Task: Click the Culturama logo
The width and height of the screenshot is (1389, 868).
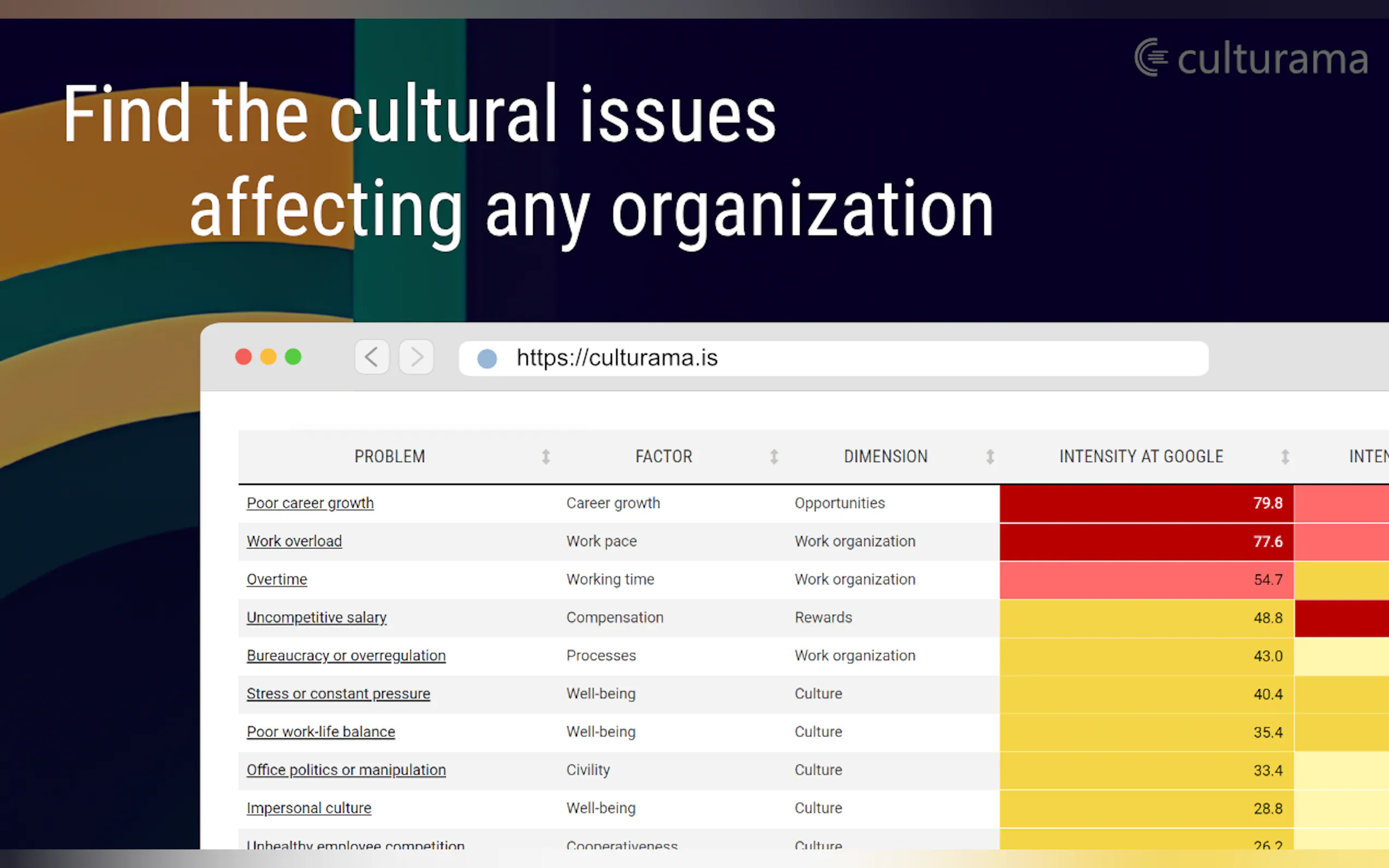Action: 1251,58
